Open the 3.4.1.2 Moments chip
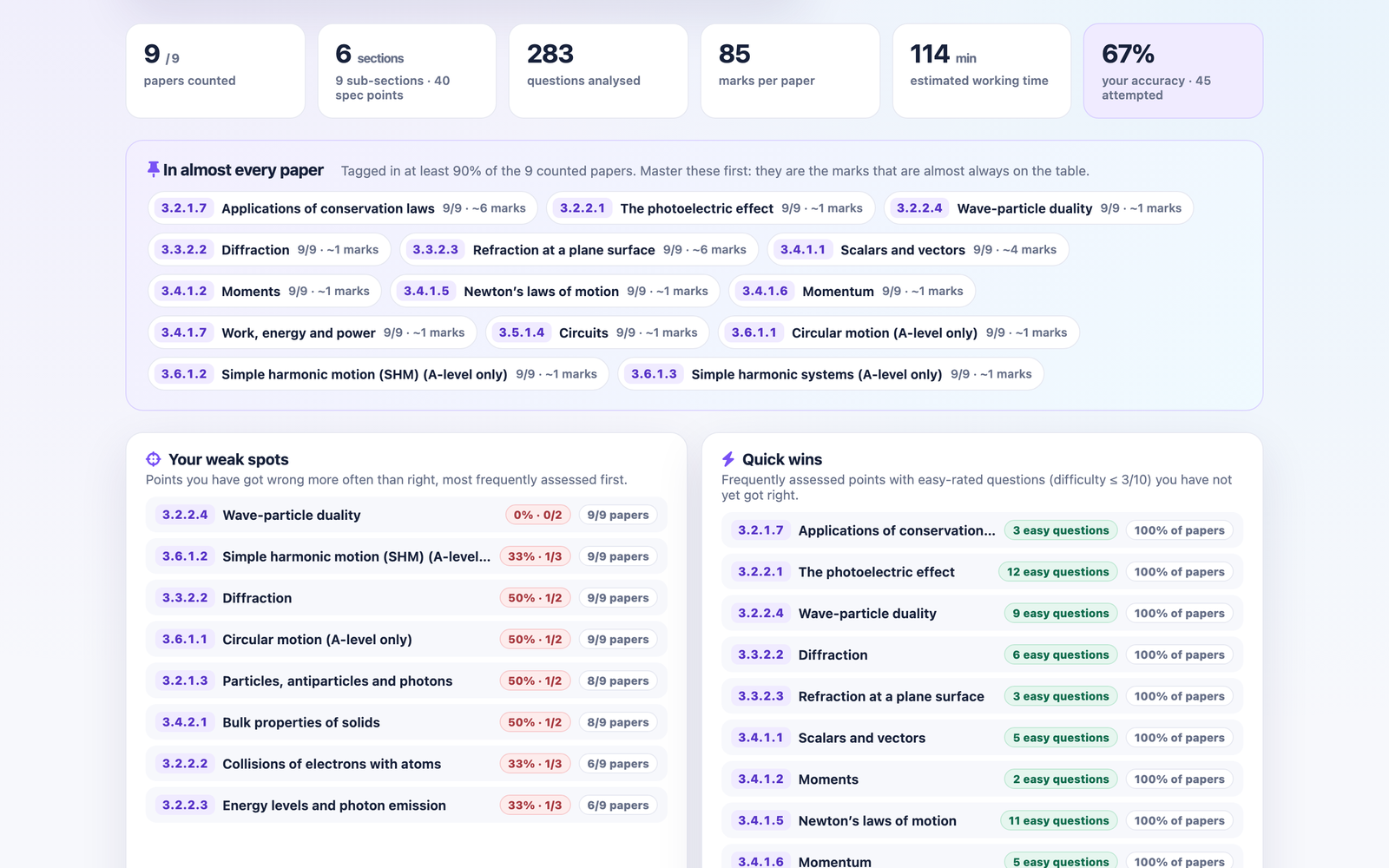Image resolution: width=1389 pixels, height=868 pixels. coord(265,292)
